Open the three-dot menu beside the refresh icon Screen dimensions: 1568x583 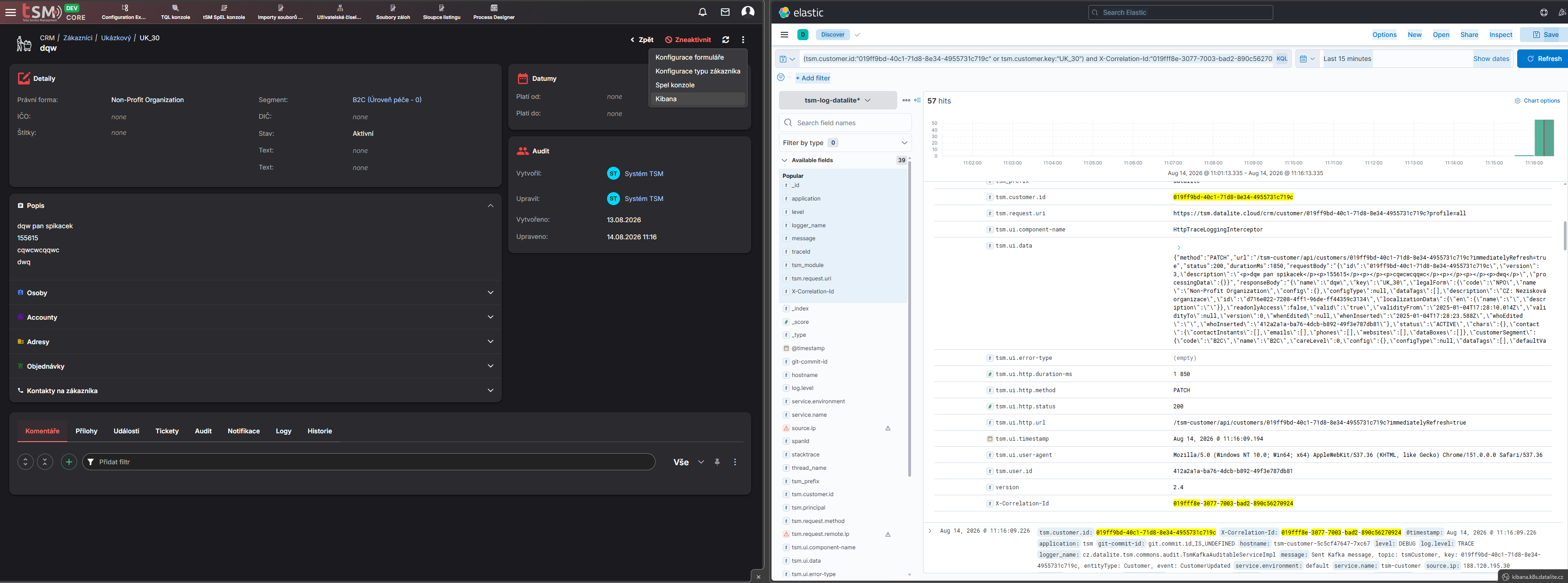[x=743, y=40]
